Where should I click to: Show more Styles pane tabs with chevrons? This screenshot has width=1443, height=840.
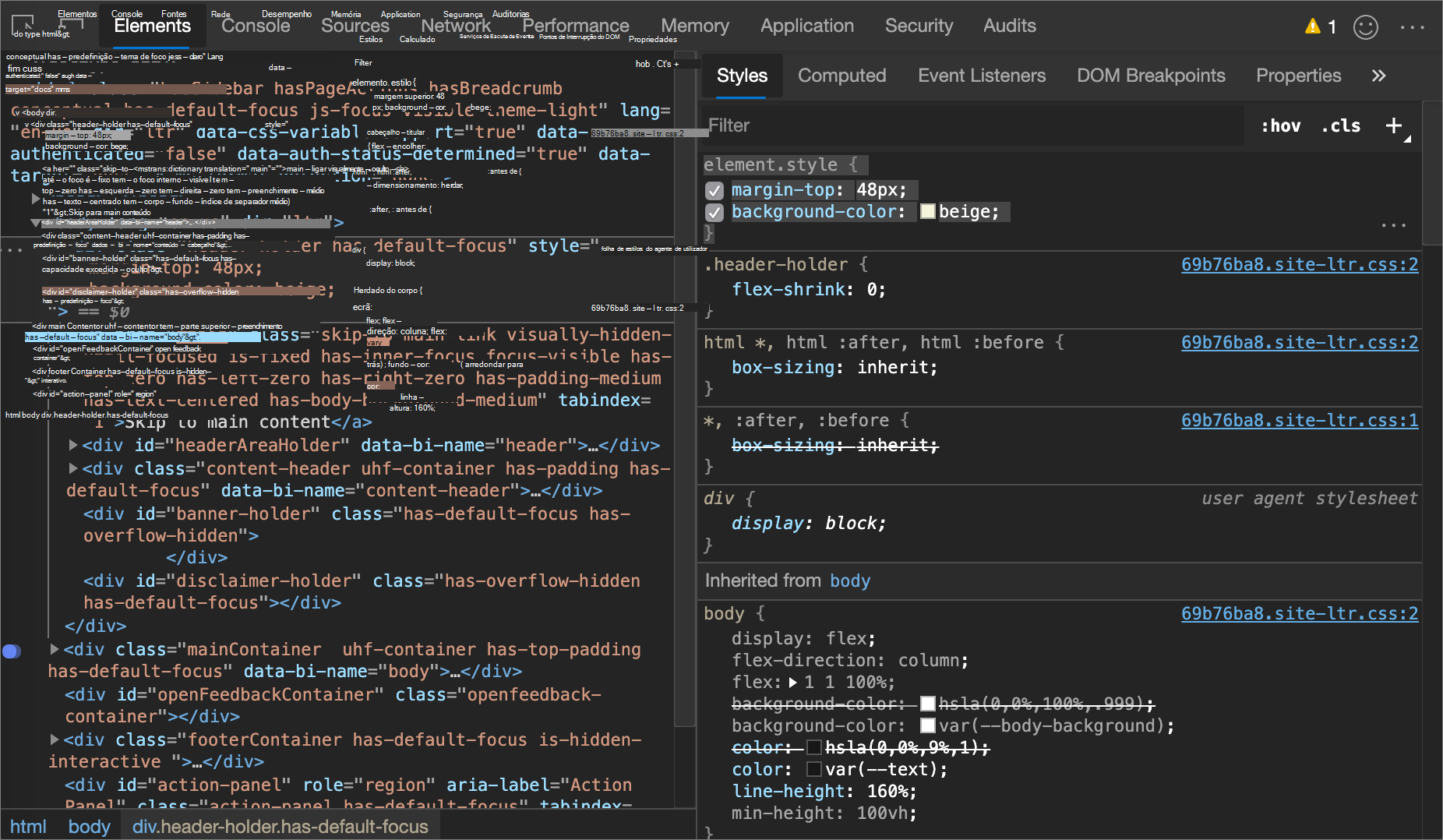coord(1378,76)
